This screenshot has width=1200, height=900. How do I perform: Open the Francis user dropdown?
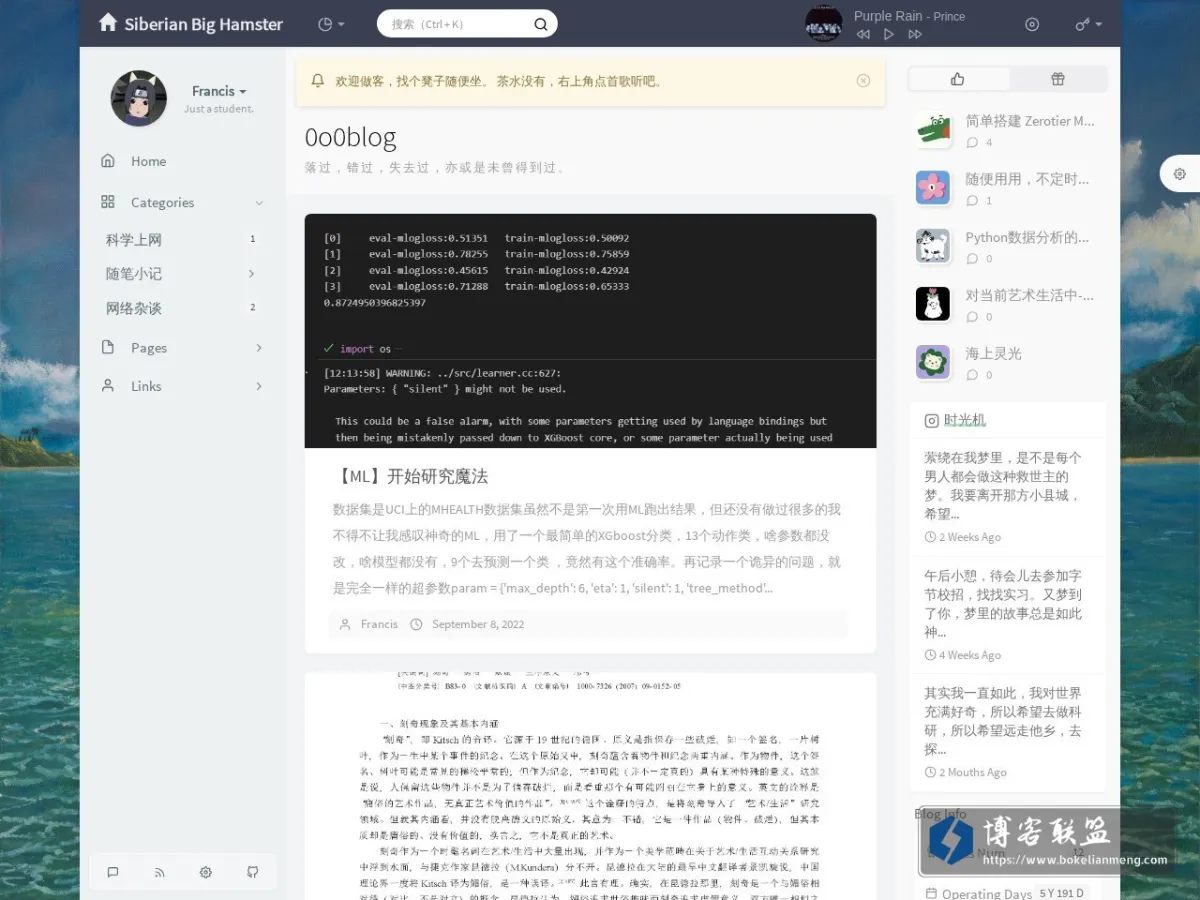[219, 91]
